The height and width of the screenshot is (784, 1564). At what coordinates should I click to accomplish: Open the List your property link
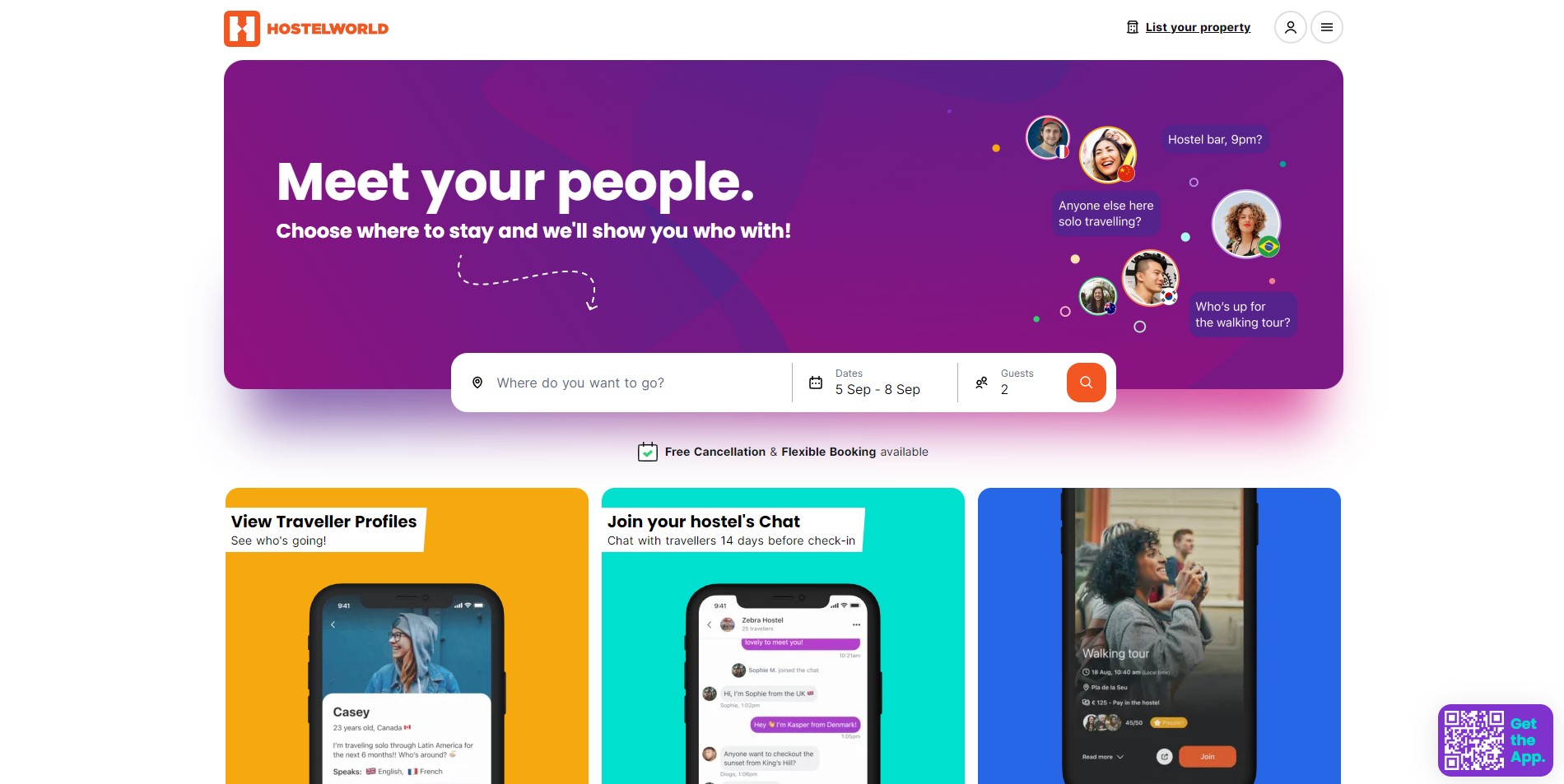click(x=1198, y=27)
